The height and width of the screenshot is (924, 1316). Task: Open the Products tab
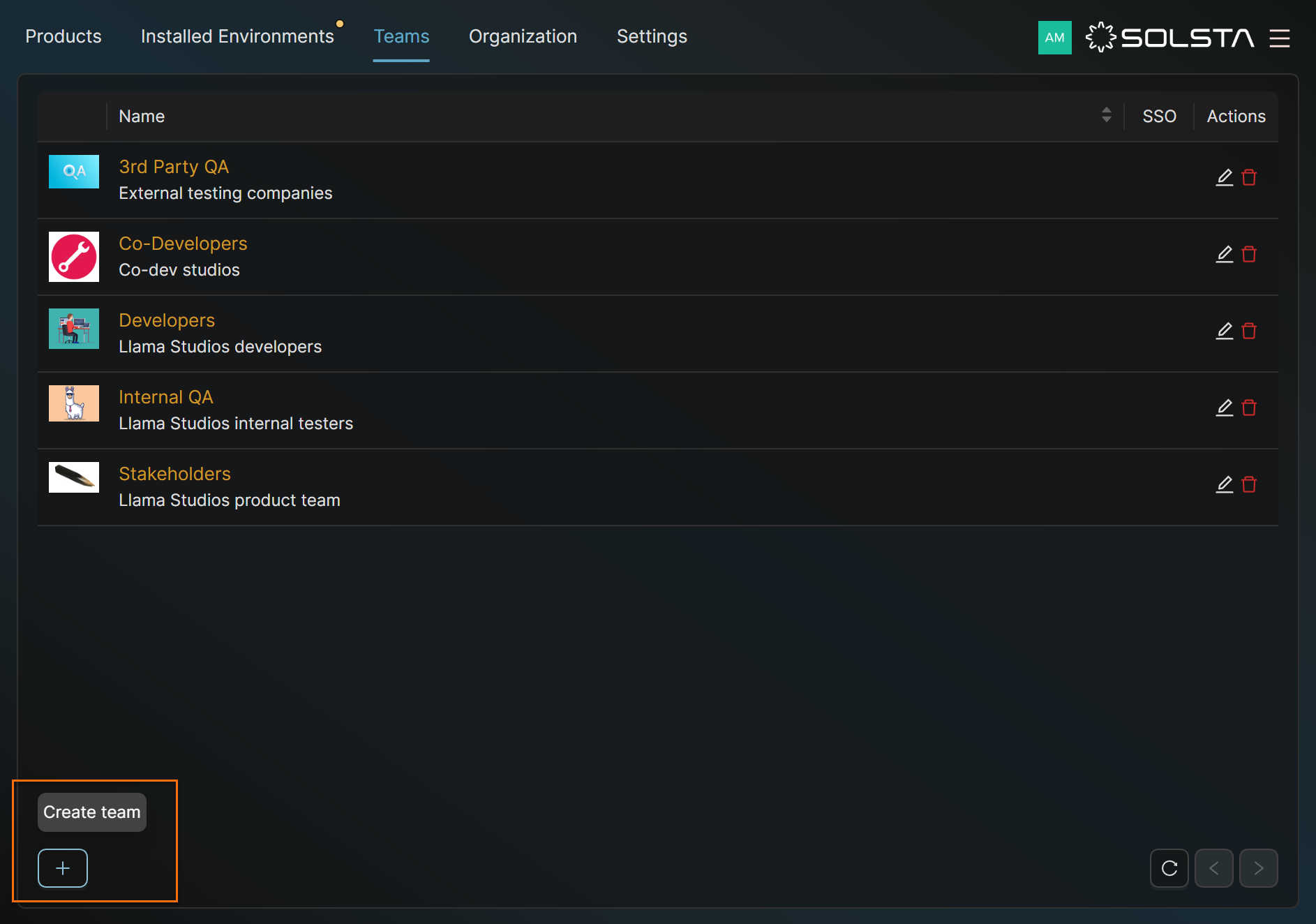(63, 36)
